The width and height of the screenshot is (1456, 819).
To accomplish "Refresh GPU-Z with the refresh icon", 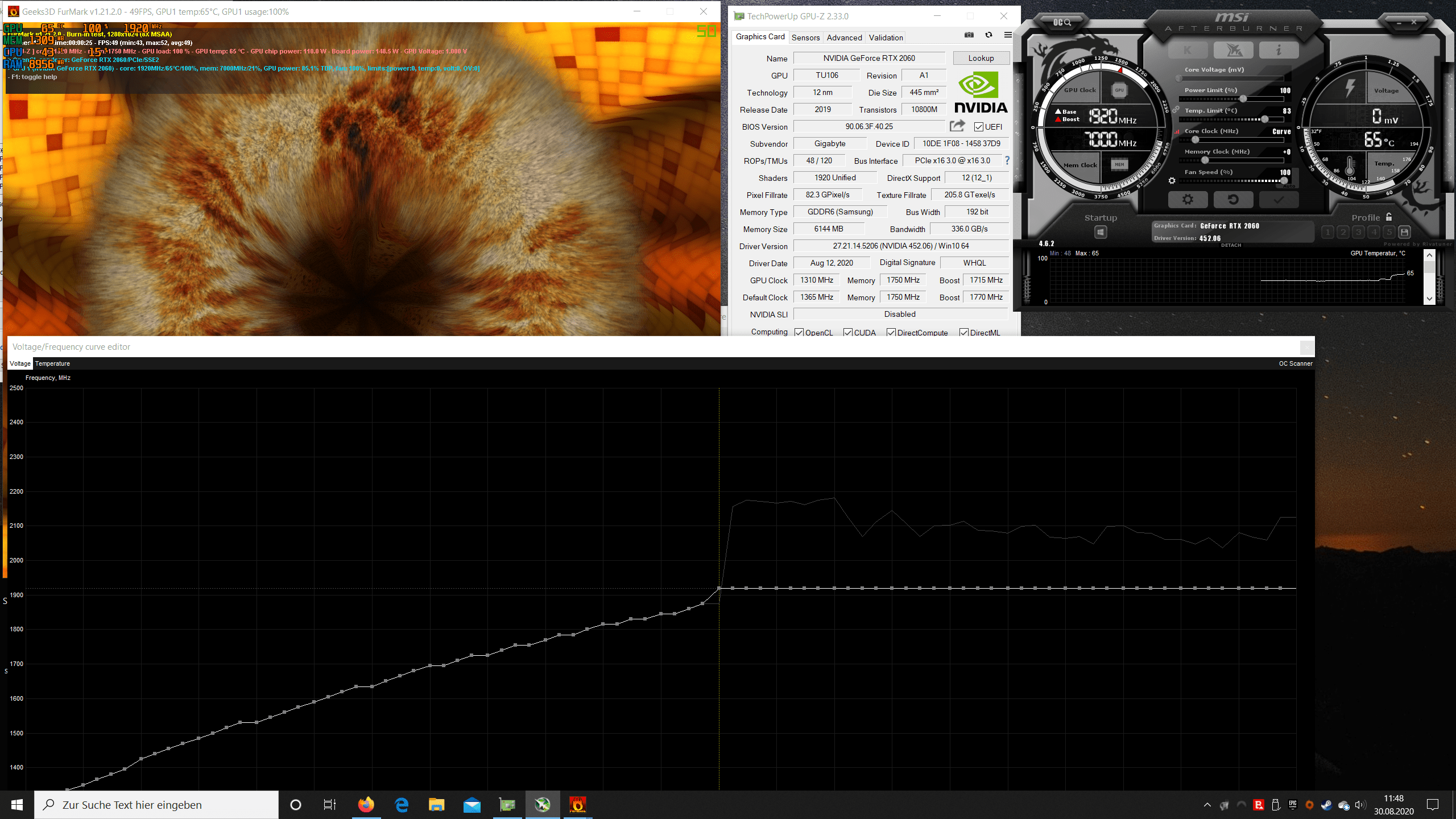I will 988,35.
